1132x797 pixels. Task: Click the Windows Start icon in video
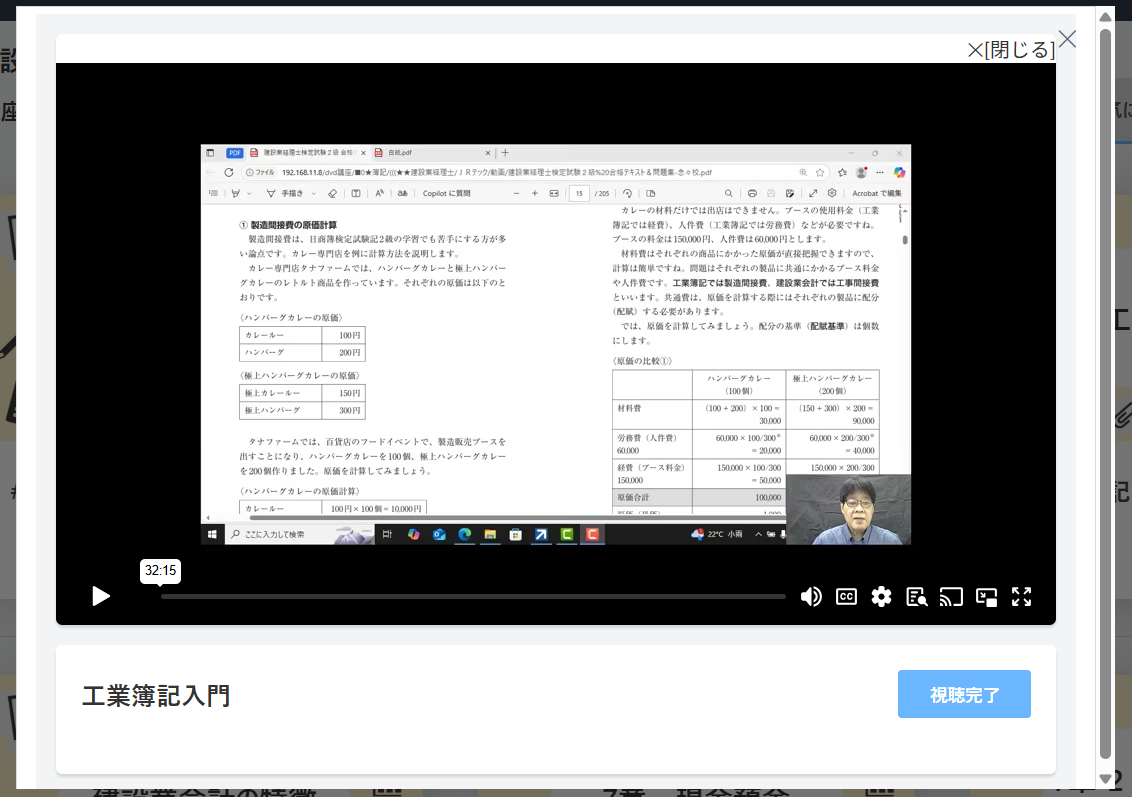[x=212, y=535]
